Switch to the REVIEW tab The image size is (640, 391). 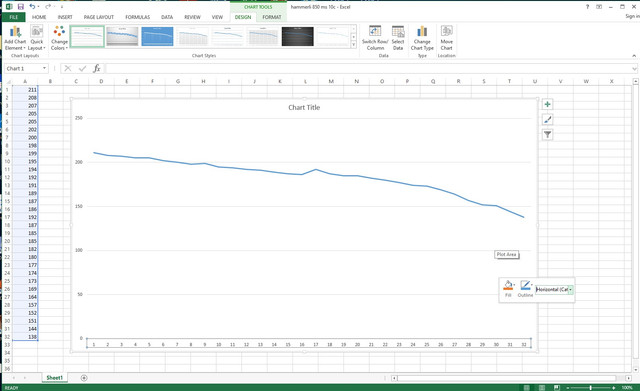(192, 17)
